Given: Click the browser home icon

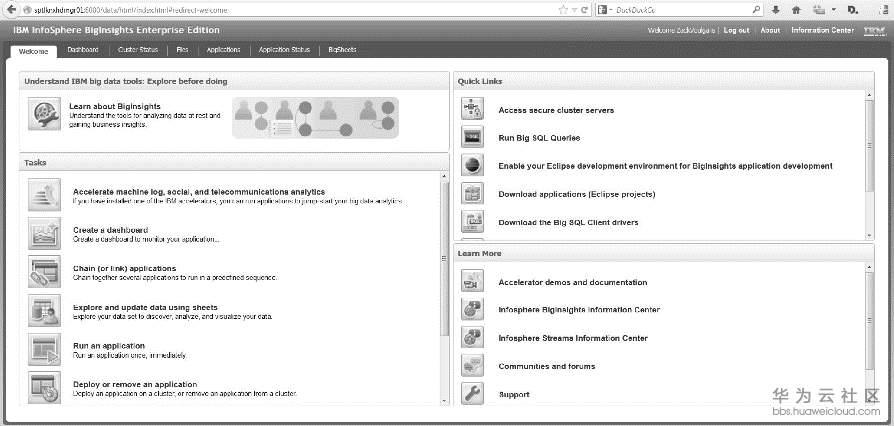Looking at the screenshot, I should point(797,10).
